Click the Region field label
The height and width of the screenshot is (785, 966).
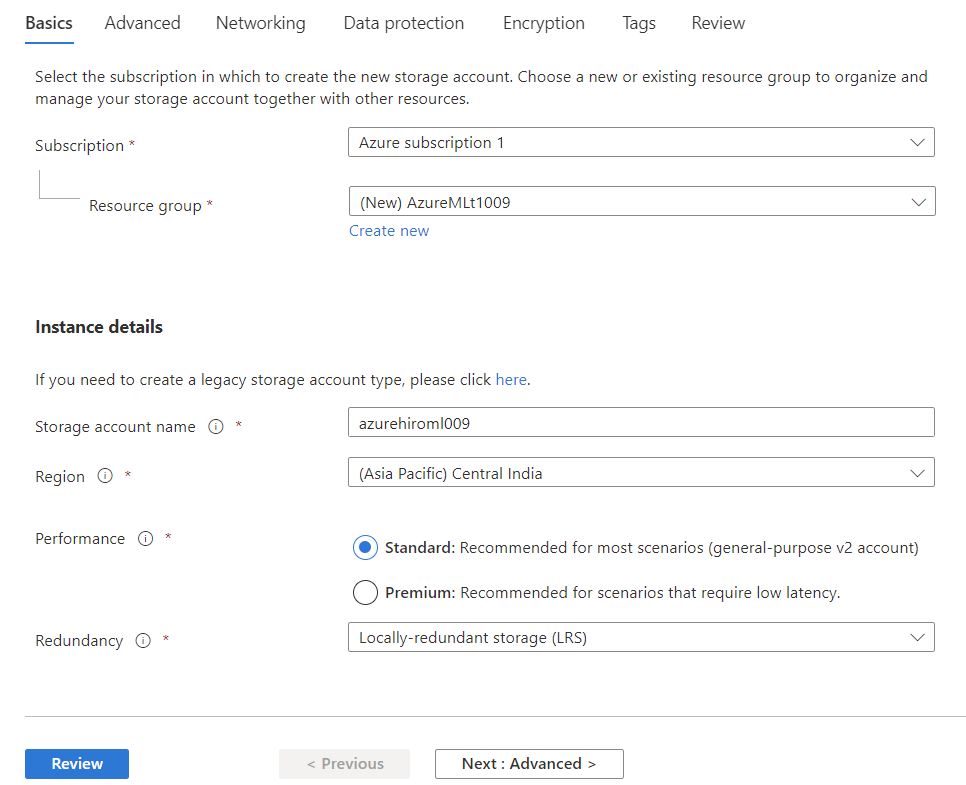point(60,477)
